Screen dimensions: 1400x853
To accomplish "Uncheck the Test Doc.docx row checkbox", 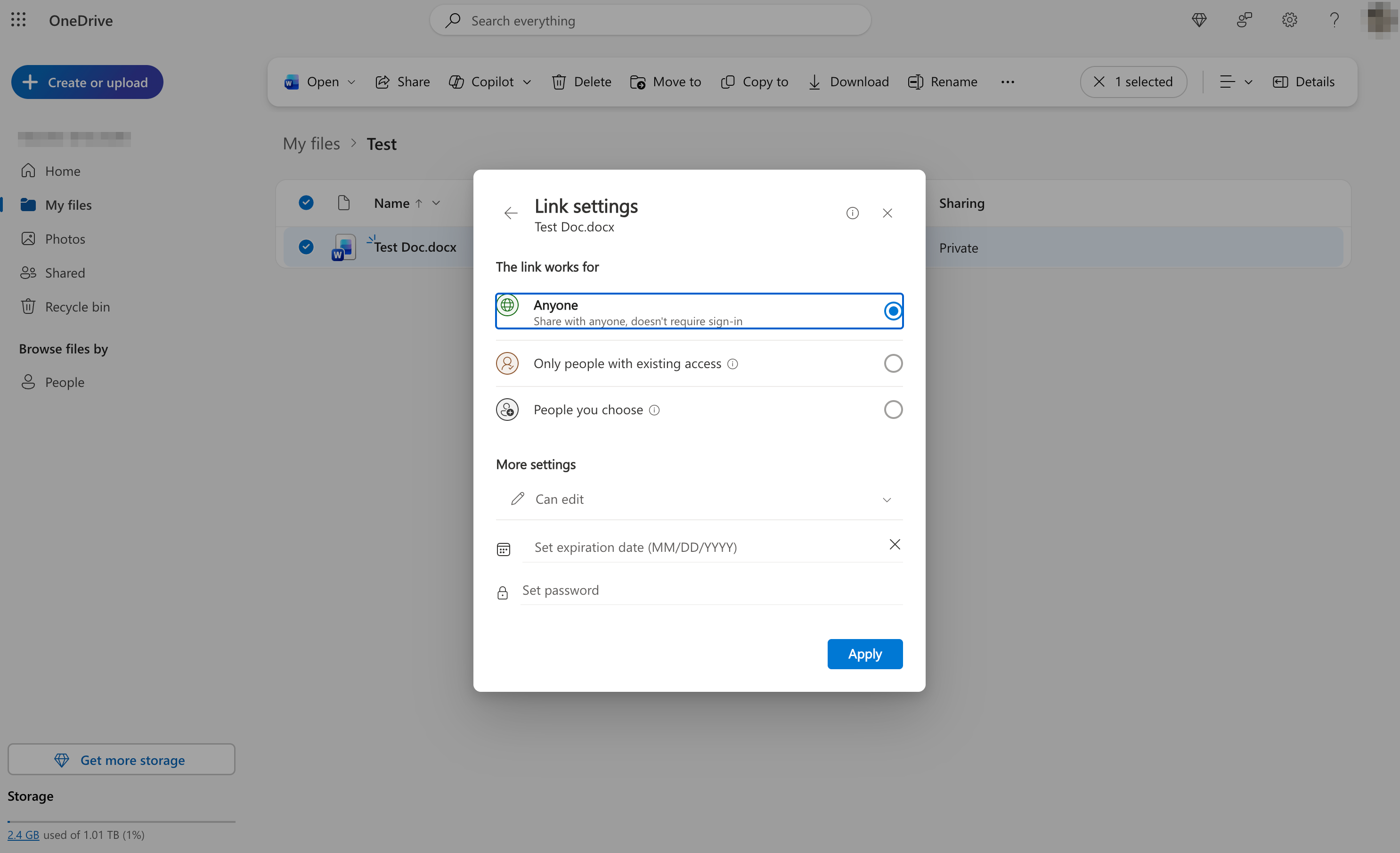I will (x=306, y=246).
